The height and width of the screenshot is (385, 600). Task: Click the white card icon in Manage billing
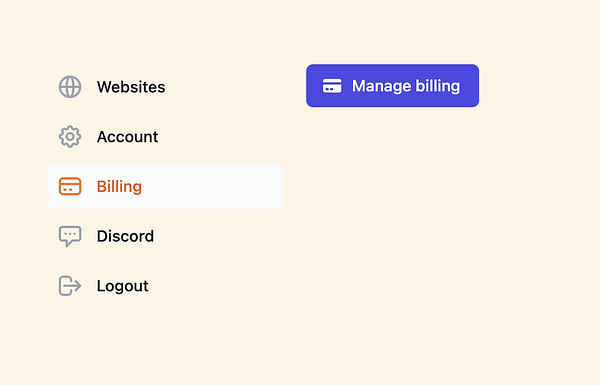[x=332, y=86]
